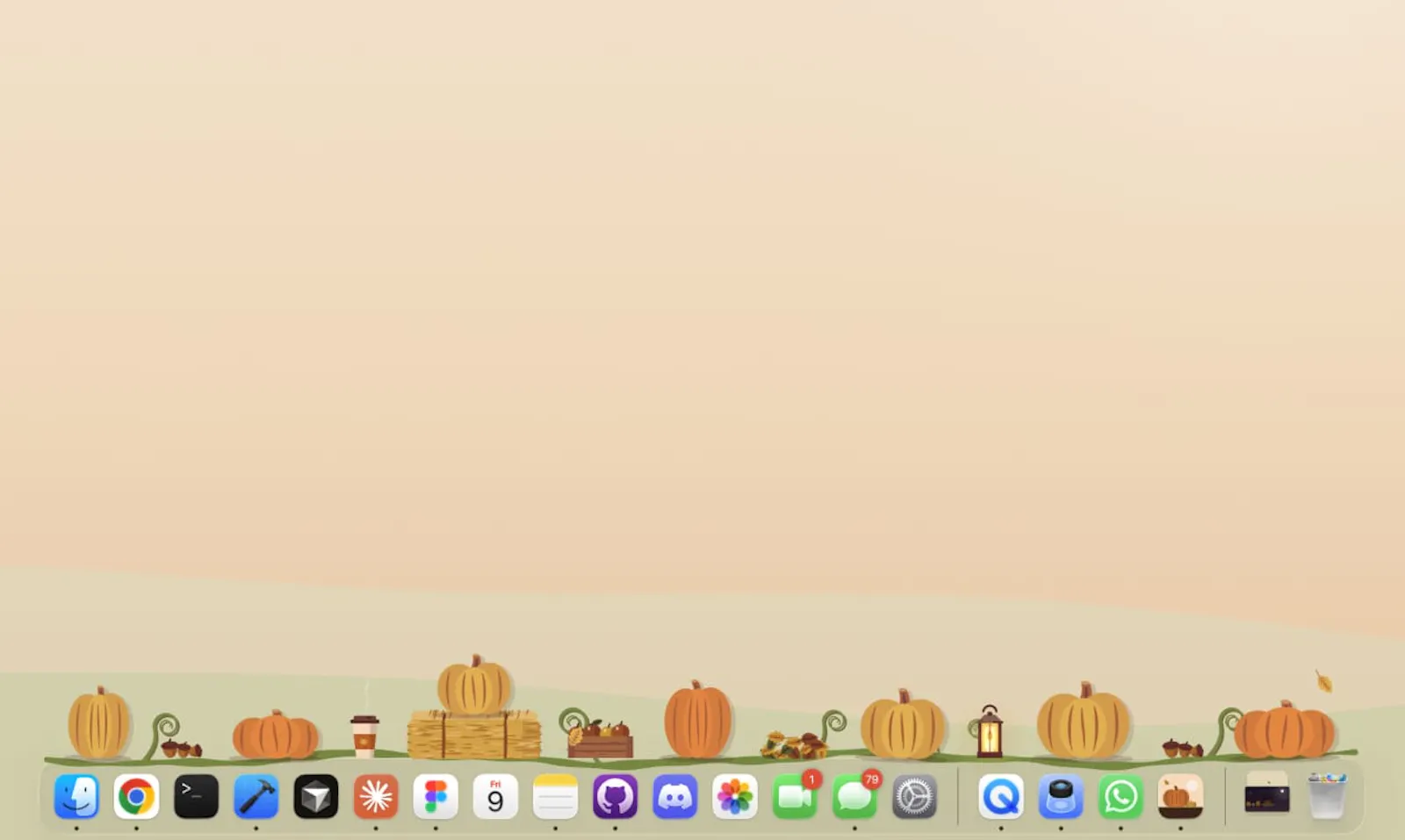The image size is (1405, 840).
Task: Open the Notes app in the dock
Action: 555,797
